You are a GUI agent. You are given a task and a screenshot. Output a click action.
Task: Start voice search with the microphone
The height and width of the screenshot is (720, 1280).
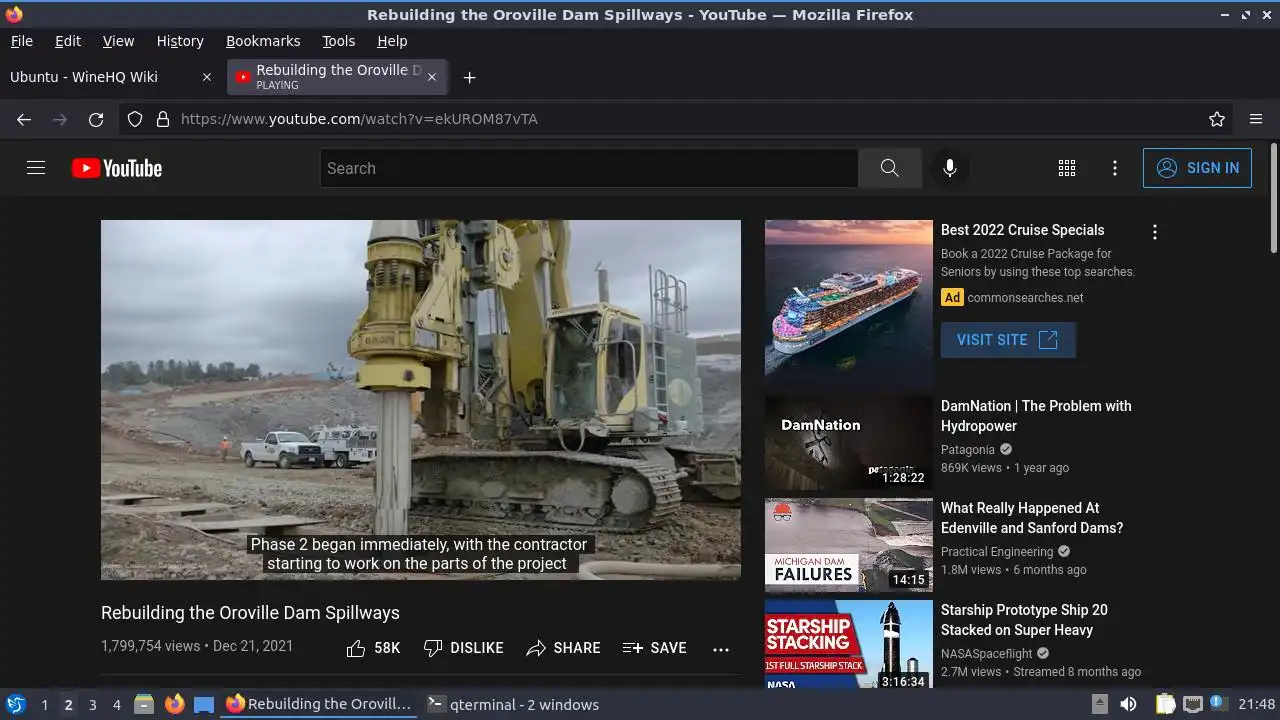(950, 168)
